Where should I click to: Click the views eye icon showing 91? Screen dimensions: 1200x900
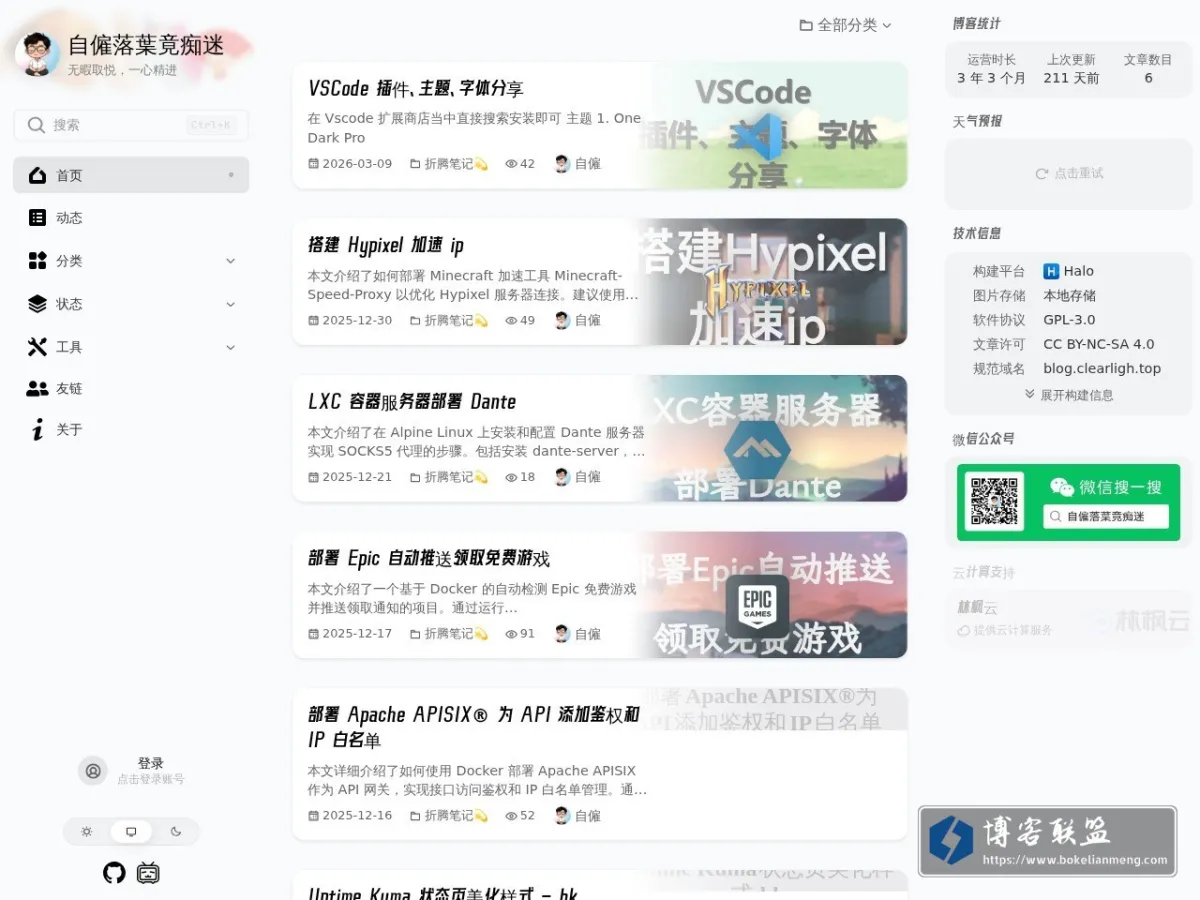coord(511,634)
